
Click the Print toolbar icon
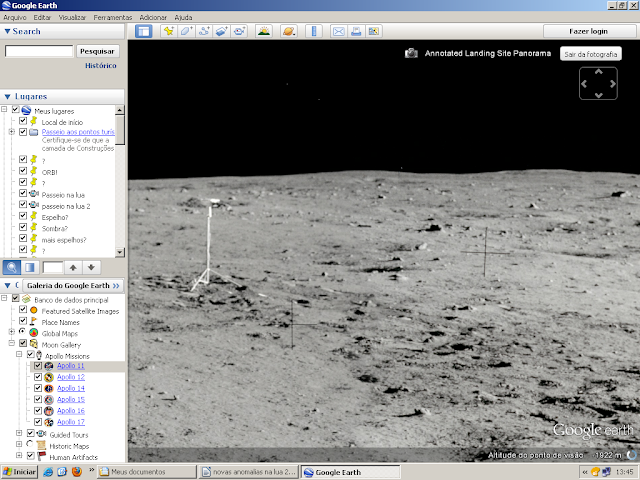(356, 31)
